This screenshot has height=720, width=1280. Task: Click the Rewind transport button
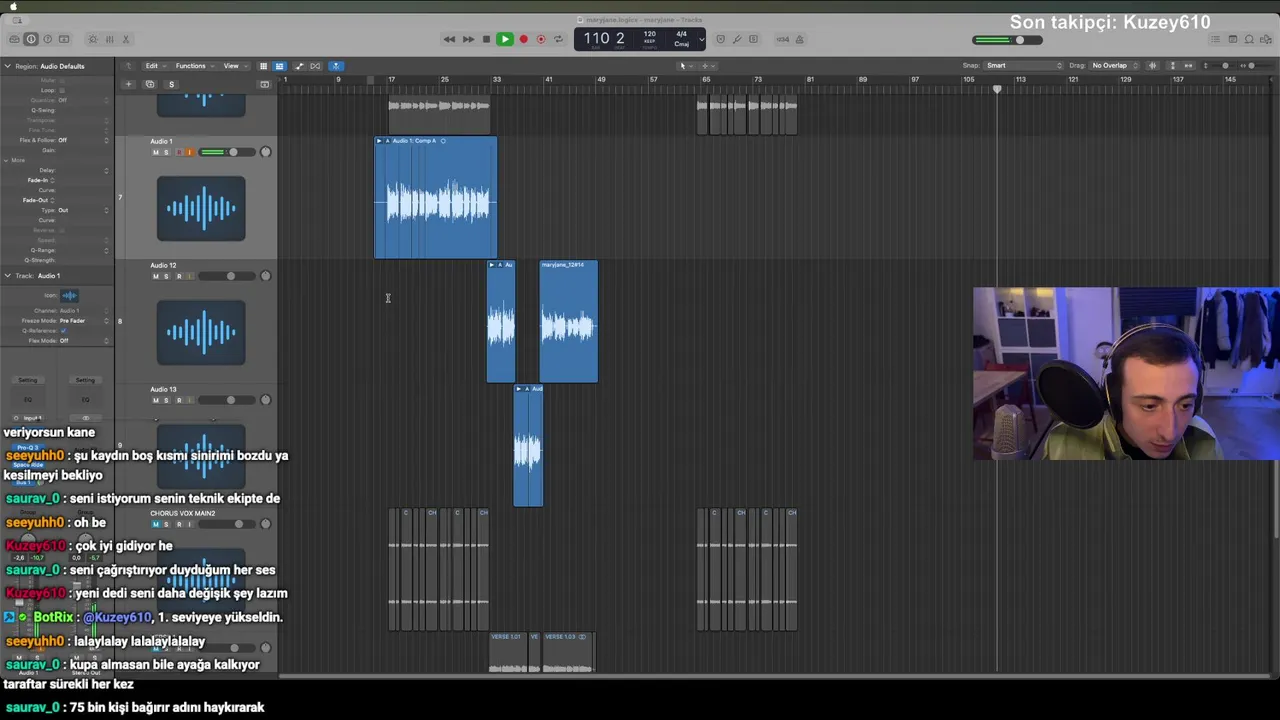click(x=449, y=39)
